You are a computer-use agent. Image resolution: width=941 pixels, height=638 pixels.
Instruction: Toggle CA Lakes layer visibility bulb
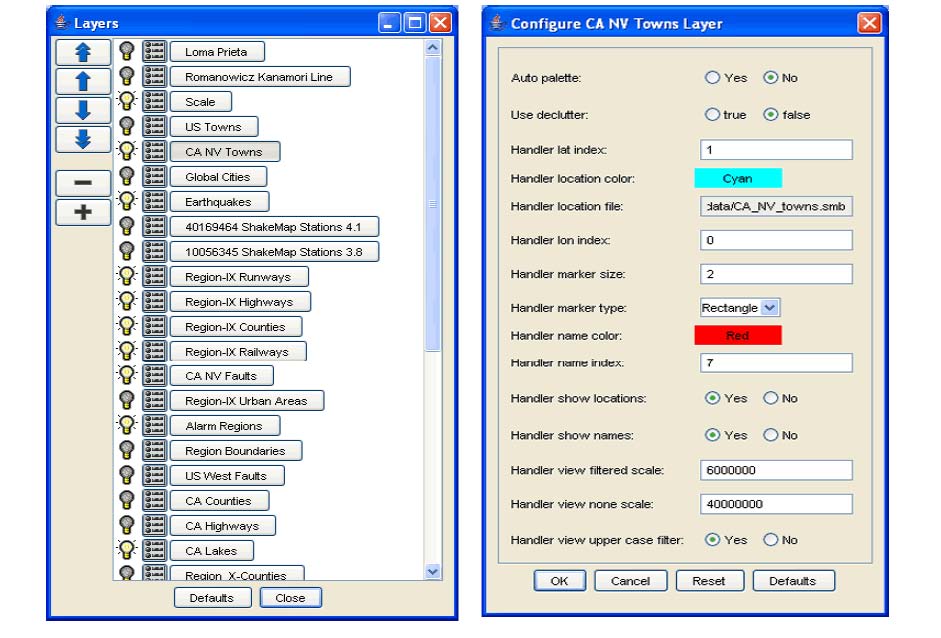pyautogui.click(x=127, y=550)
